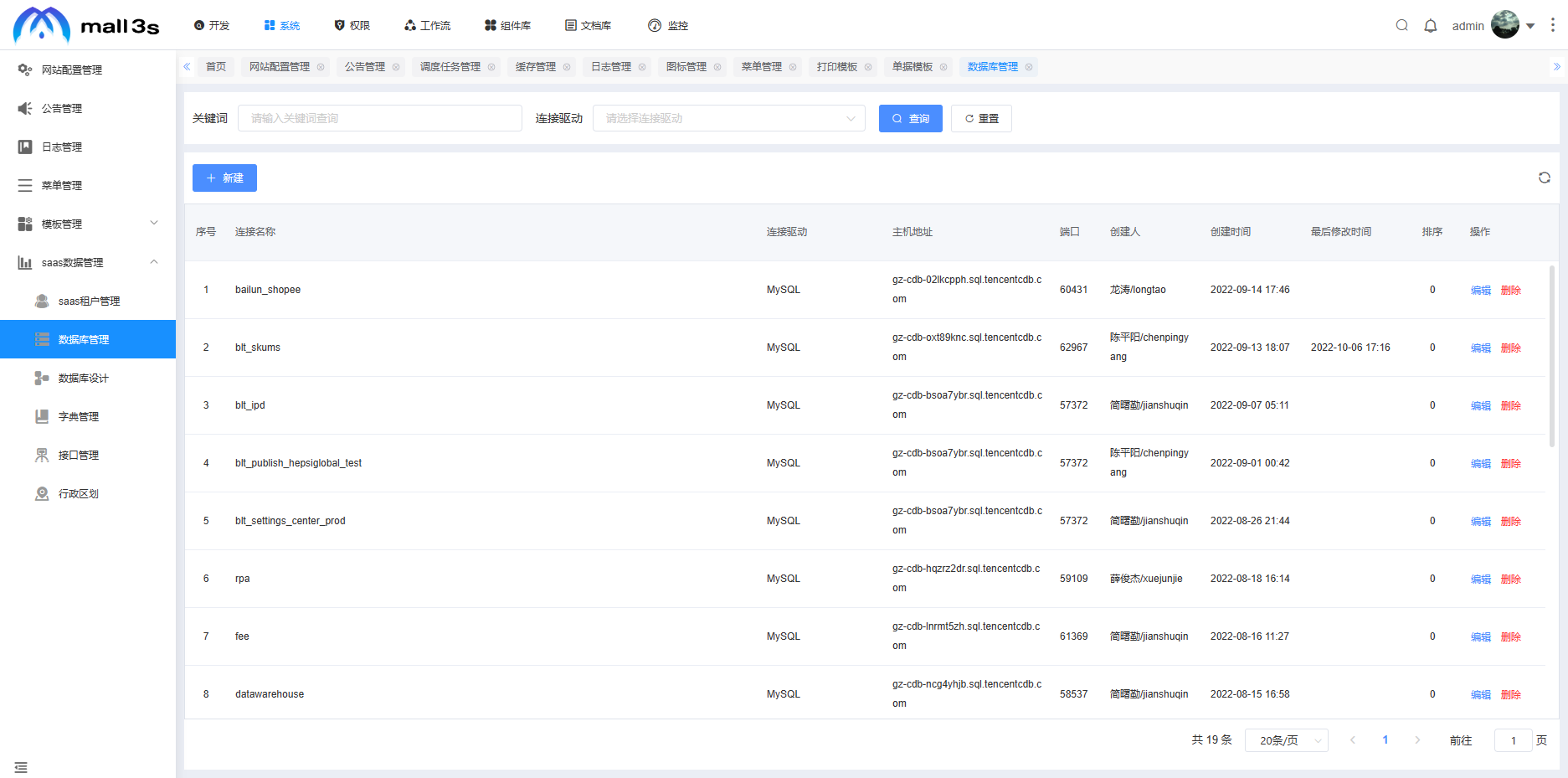Open notifications bell icon

1431,25
